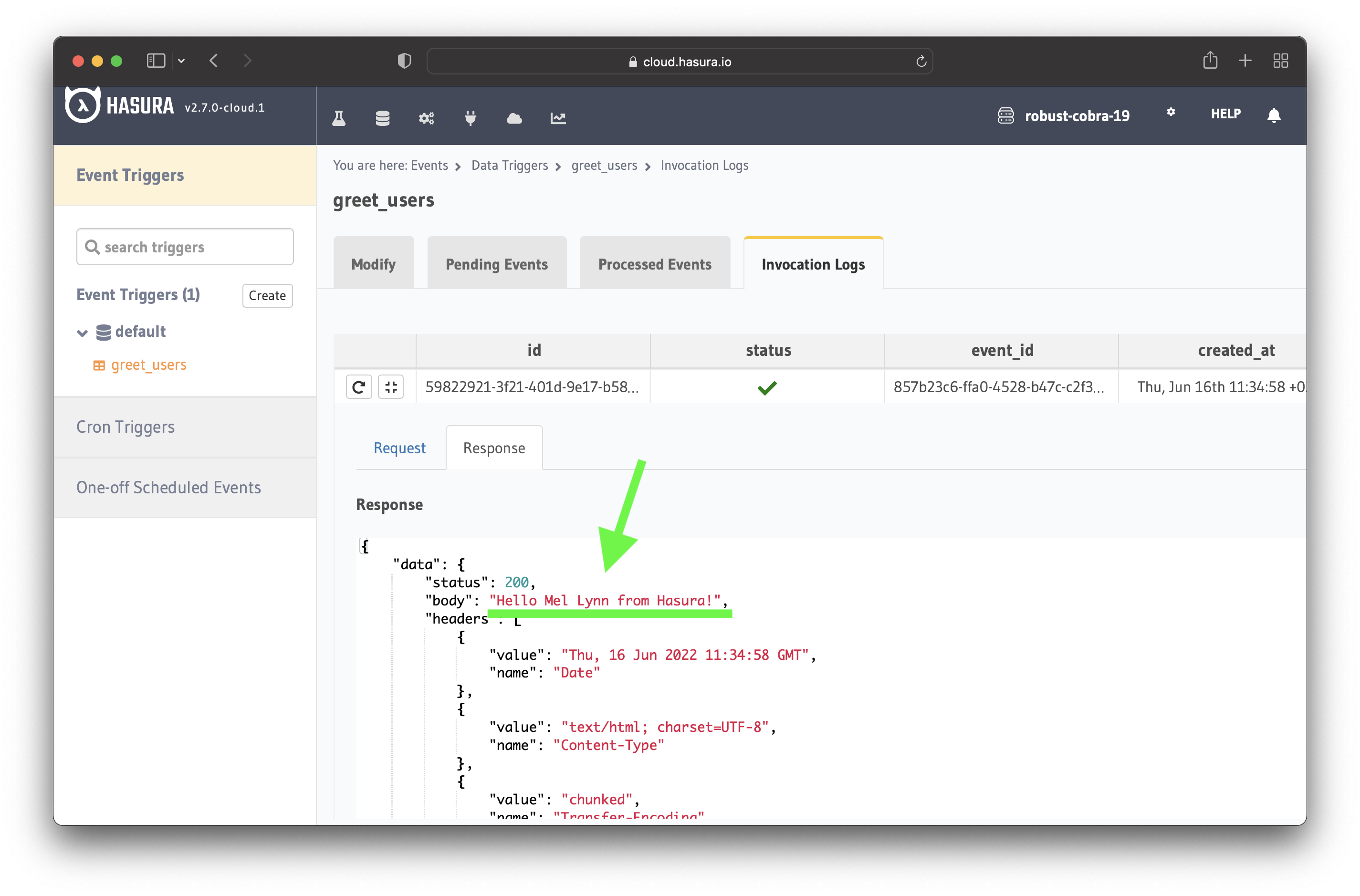Open the Actions gears icon
The width and height of the screenshot is (1360, 896).
click(426, 118)
